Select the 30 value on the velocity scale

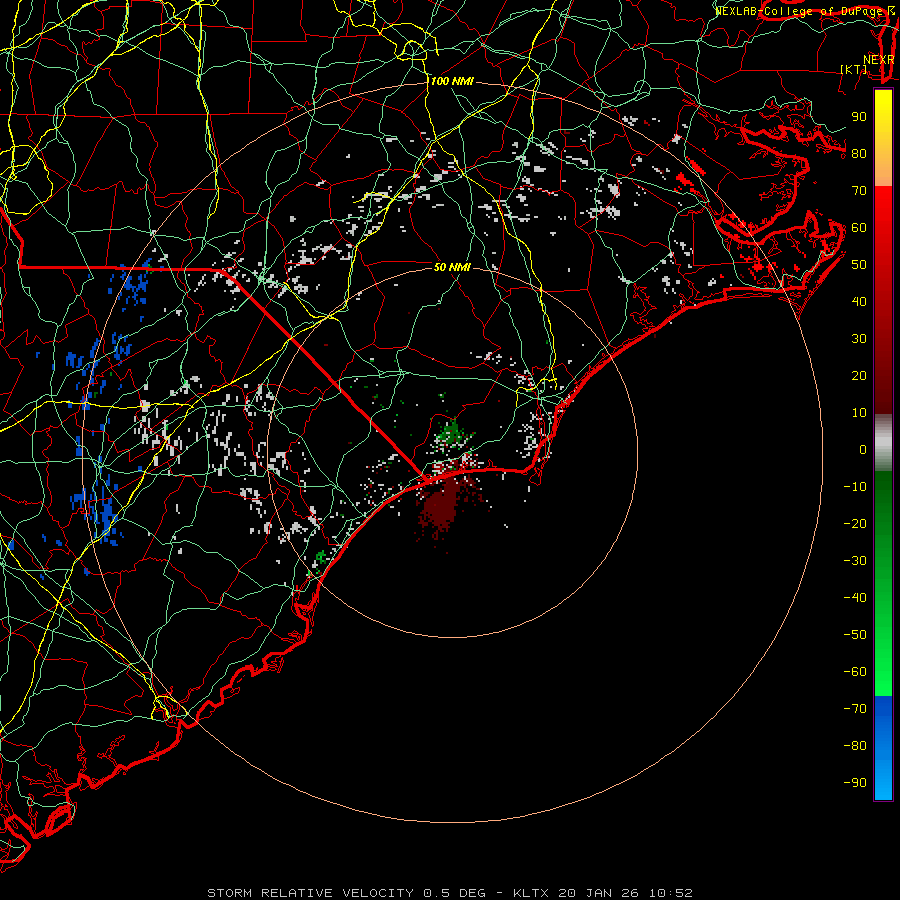[859, 339]
